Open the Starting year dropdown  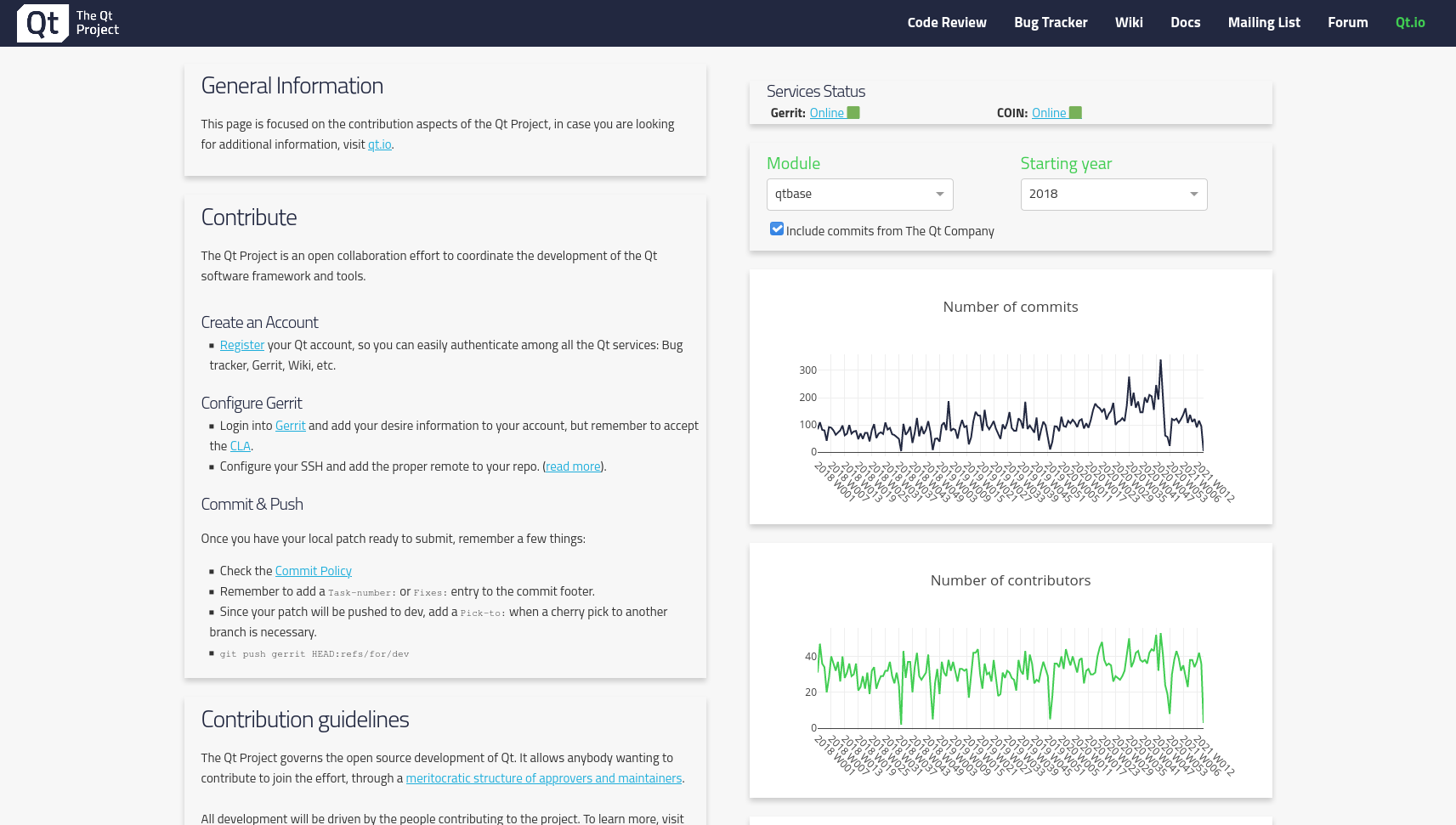[x=1113, y=194]
